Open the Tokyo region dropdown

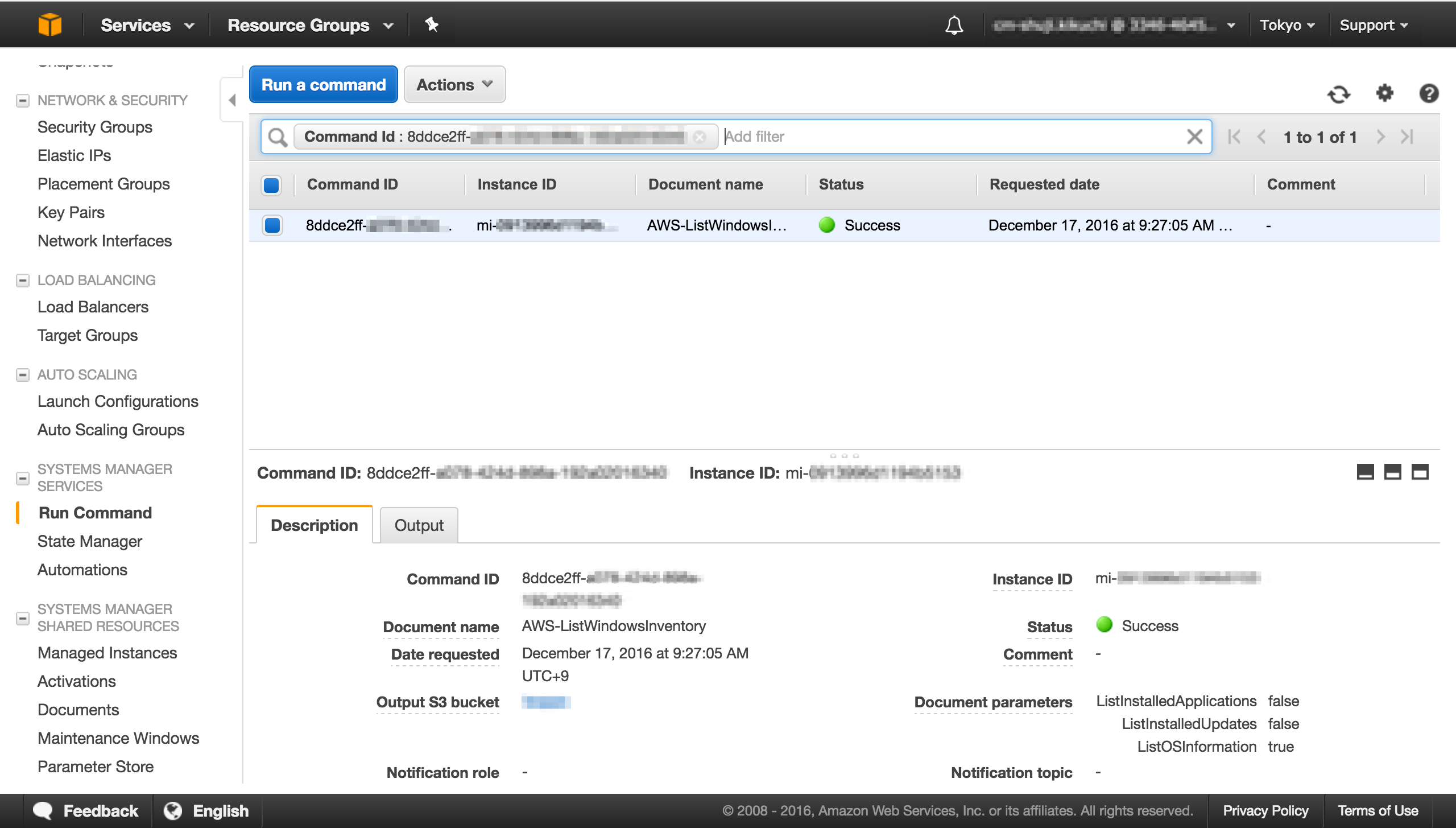(1287, 24)
